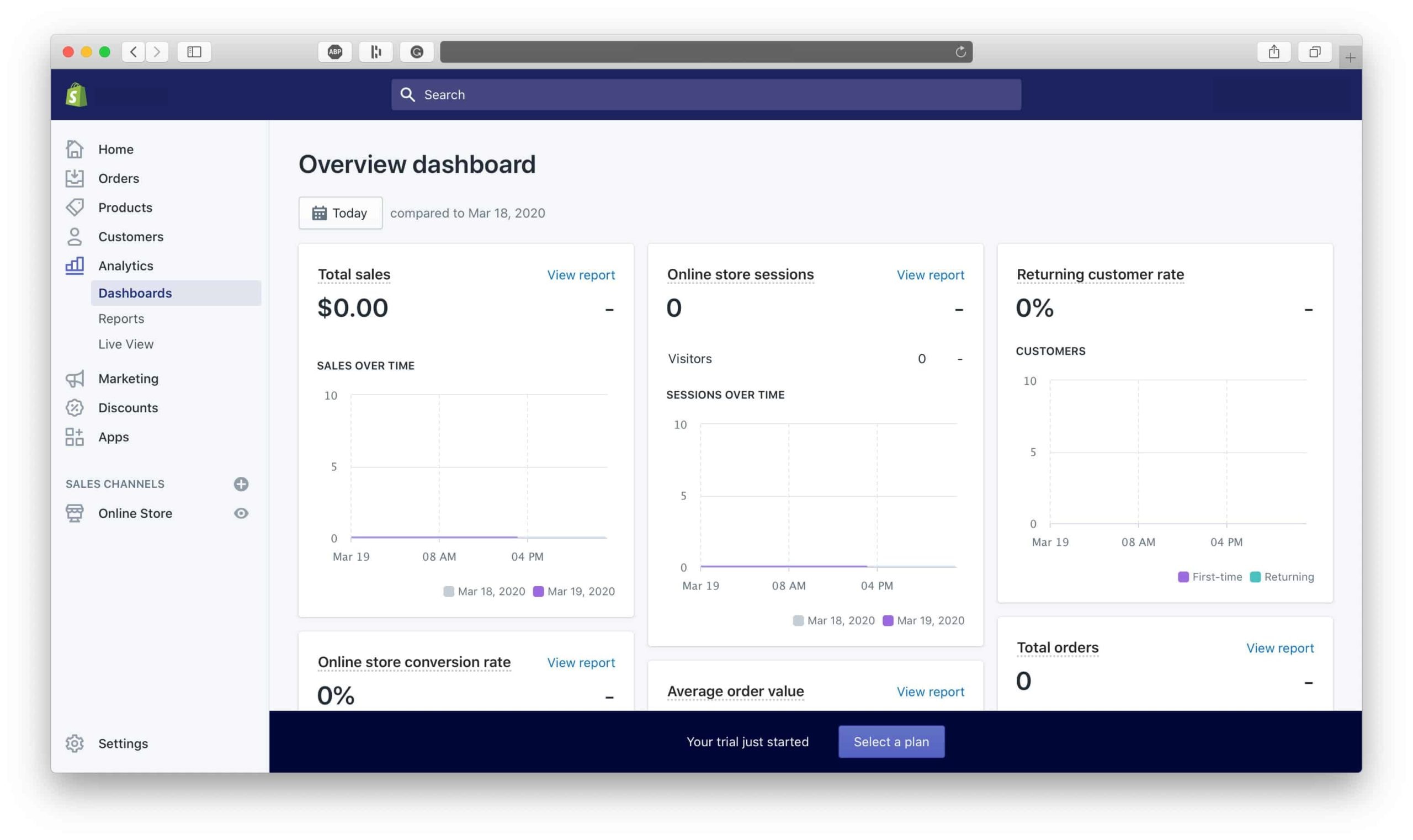Add a sales channel with plus icon
1413x840 pixels.
[241, 484]
